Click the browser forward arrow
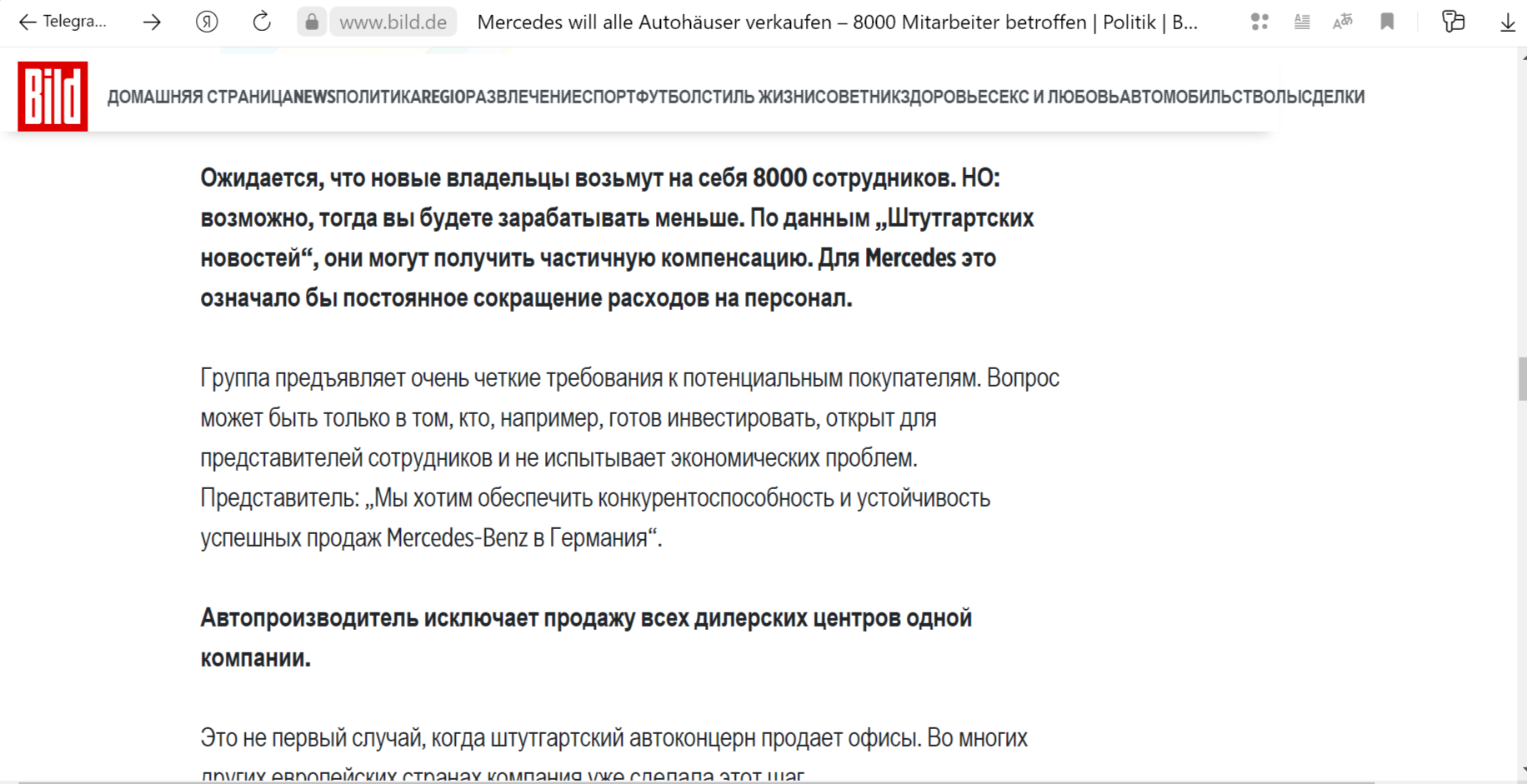 [x=152, y=22]
